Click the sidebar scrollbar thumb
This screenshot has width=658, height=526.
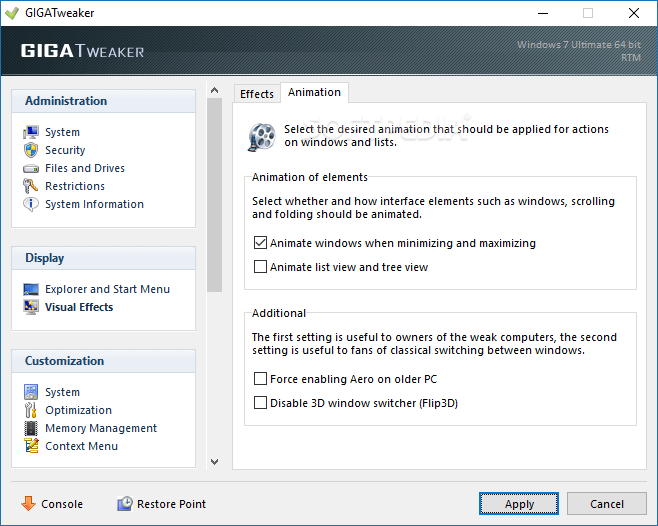(214, 195)
